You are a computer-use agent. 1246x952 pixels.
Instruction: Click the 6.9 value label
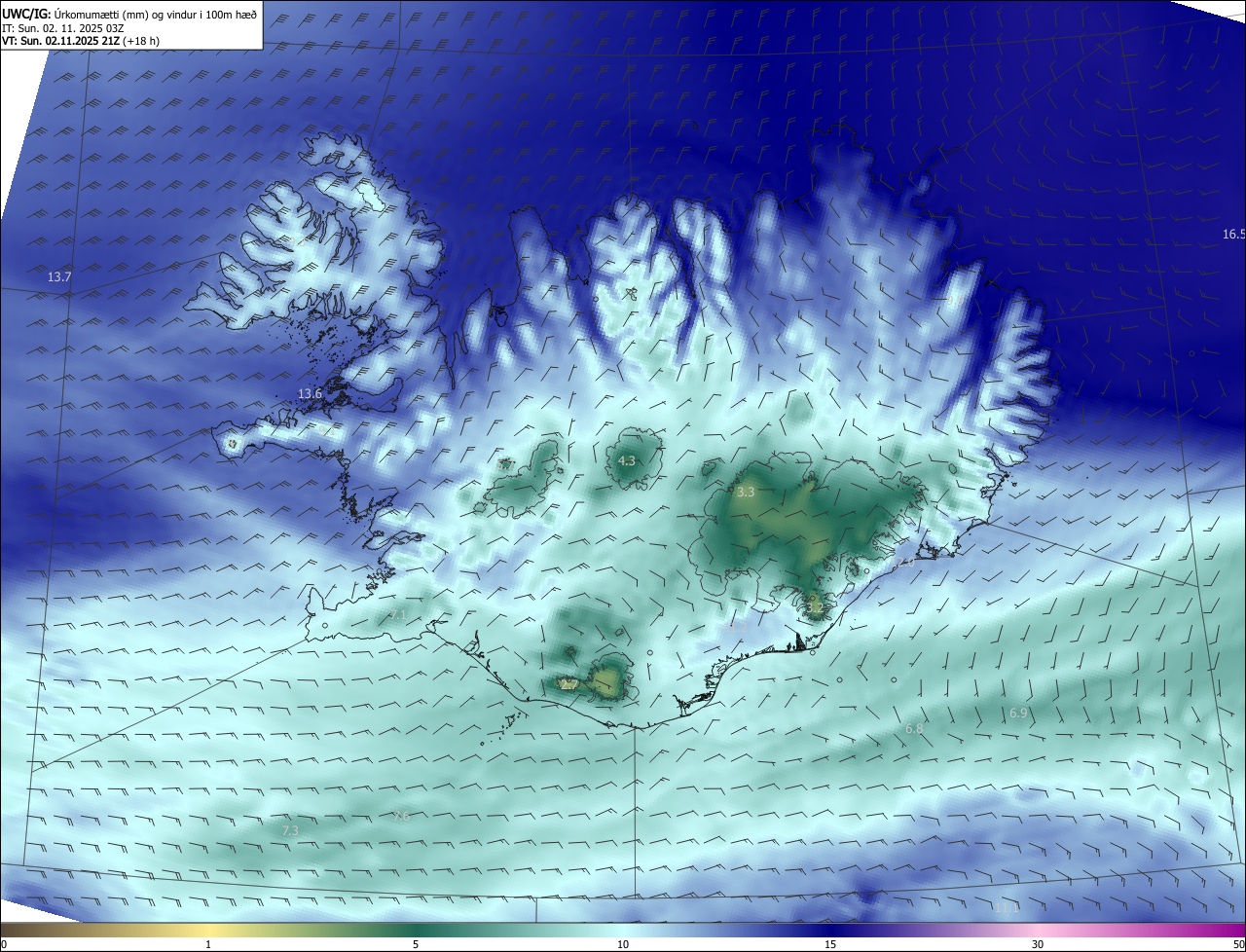point(1018,714)
